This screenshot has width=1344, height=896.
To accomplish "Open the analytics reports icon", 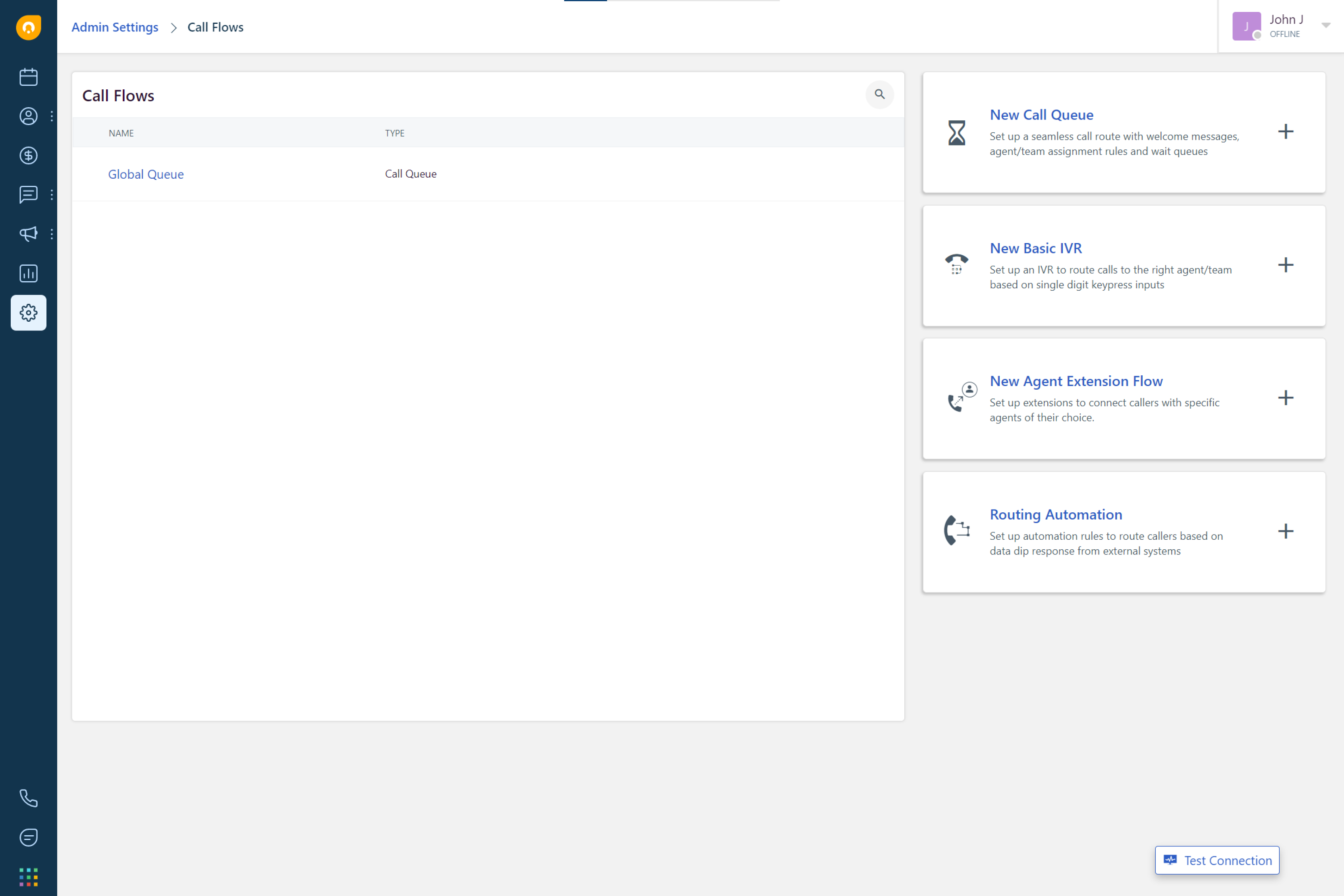I will point(29,273).
